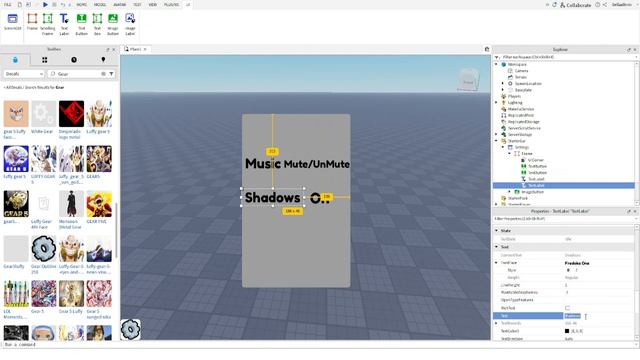The image size is (640, 360).
Task: Click the Filter Properties search field
Action: click(565, 219)
